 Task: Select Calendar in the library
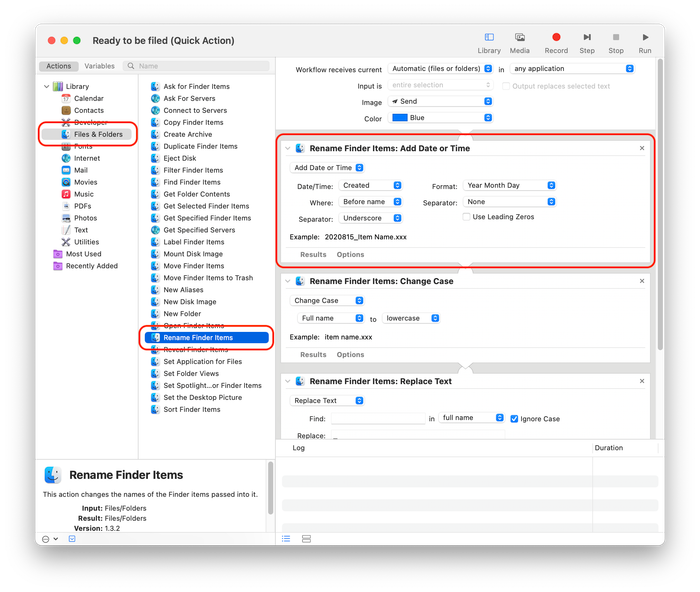pyautogui.click(x=88, y=98)
